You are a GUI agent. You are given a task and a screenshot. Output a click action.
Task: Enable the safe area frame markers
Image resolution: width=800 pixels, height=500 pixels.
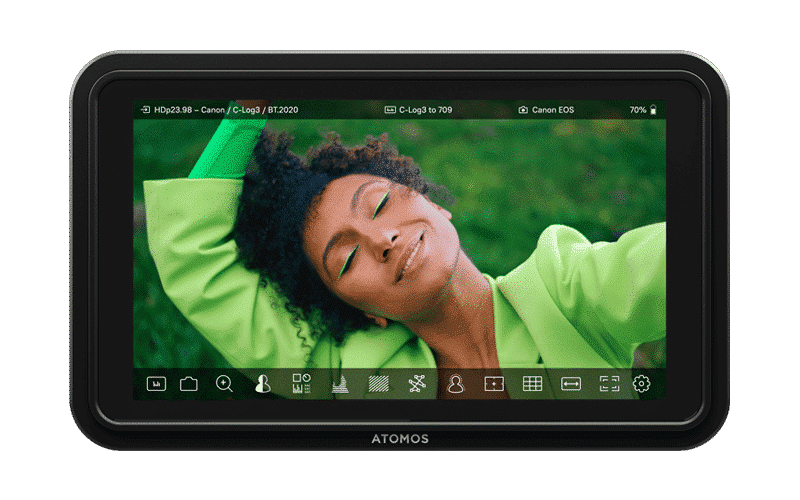[609, 383]
